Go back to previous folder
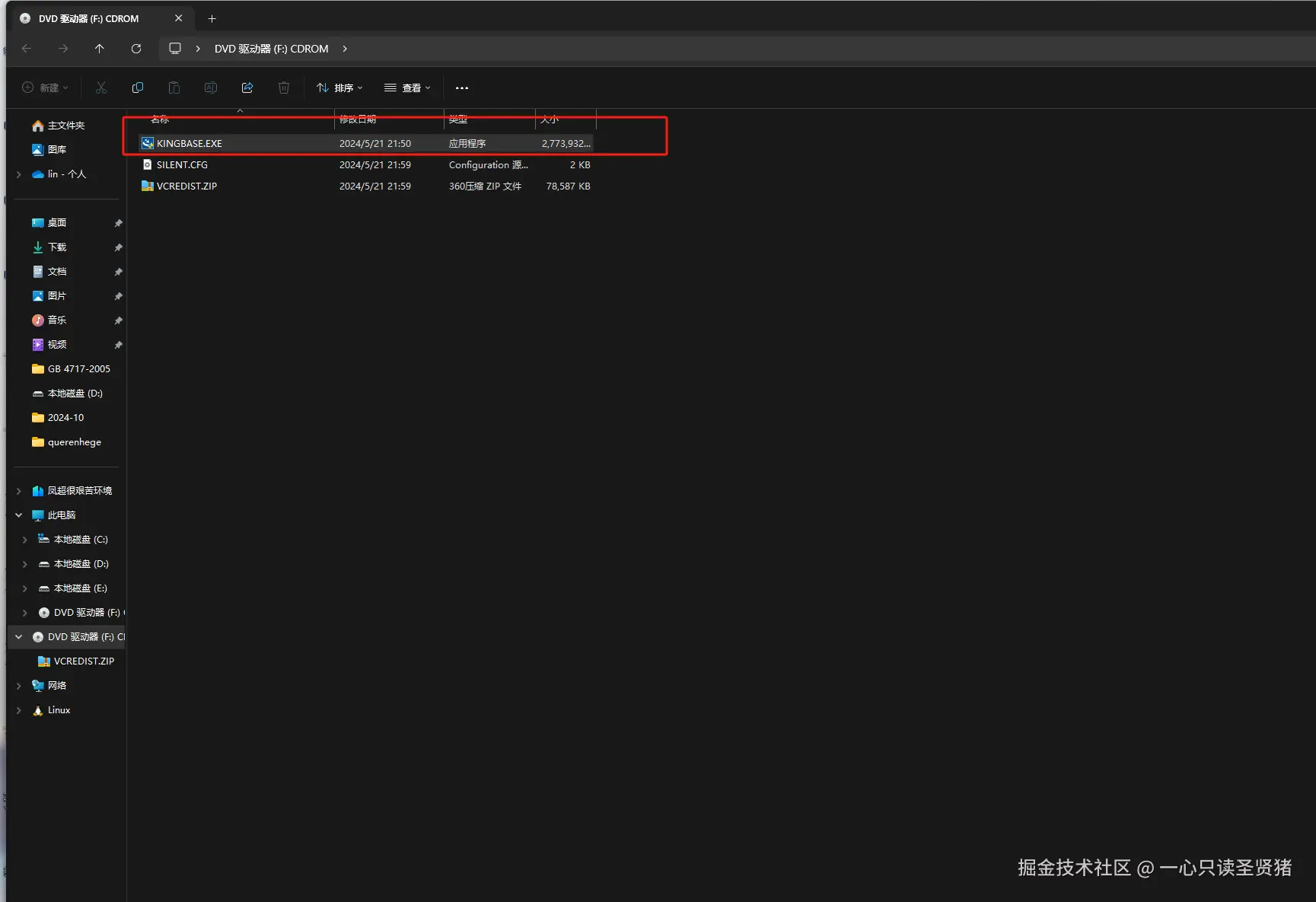Image resolution: width=1316 pixels, height=902 pixels. point(27,49)
